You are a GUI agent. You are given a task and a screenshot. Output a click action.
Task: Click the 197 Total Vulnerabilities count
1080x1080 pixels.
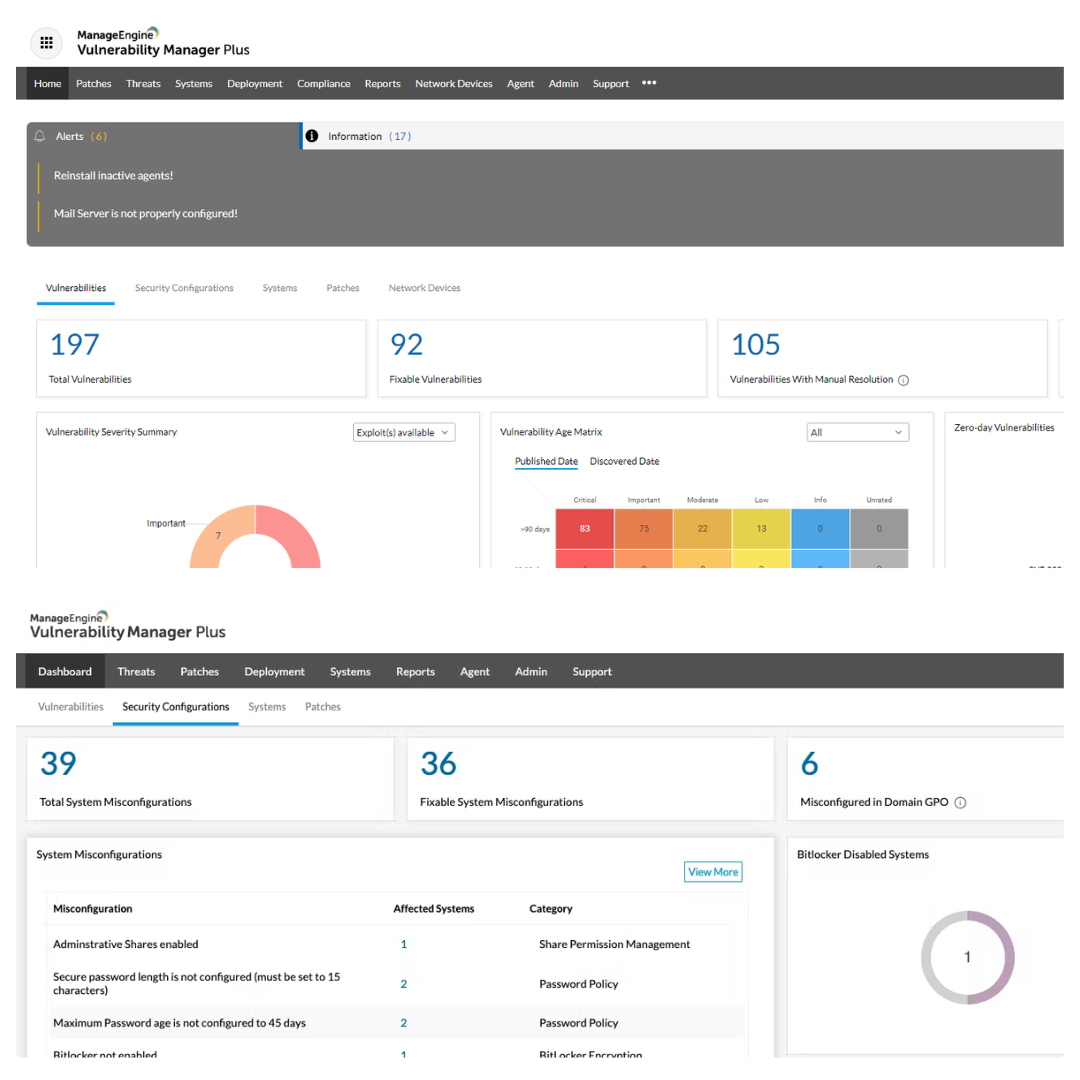75,344
